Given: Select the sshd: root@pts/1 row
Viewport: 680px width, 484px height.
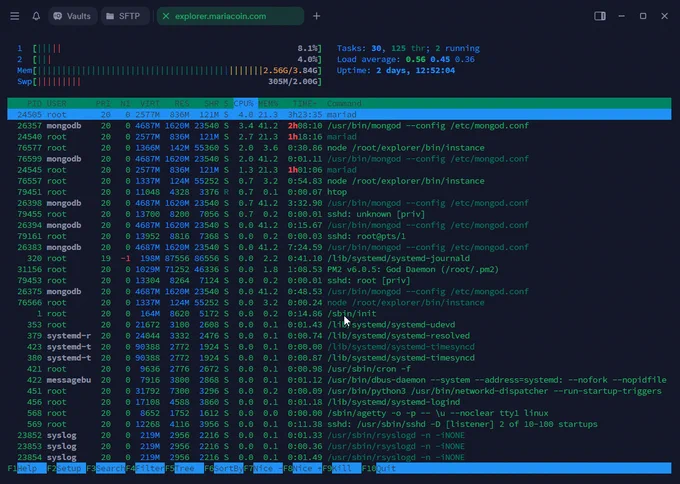Looking at the screenshot, I should pos(339,236).
